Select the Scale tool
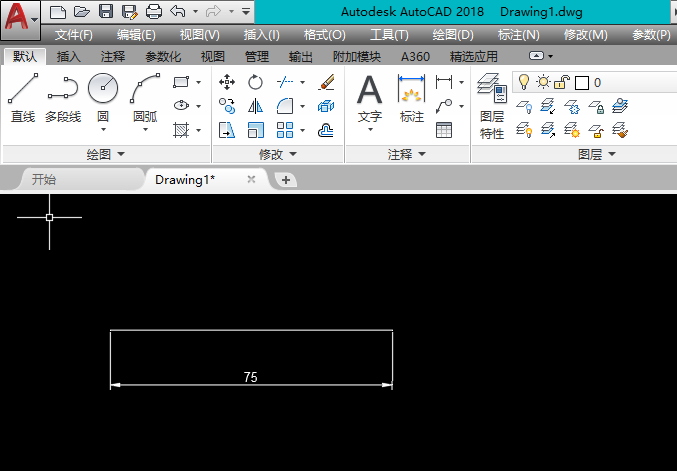The width and height of the screenshot is (677, 471). tap(256, 130)
